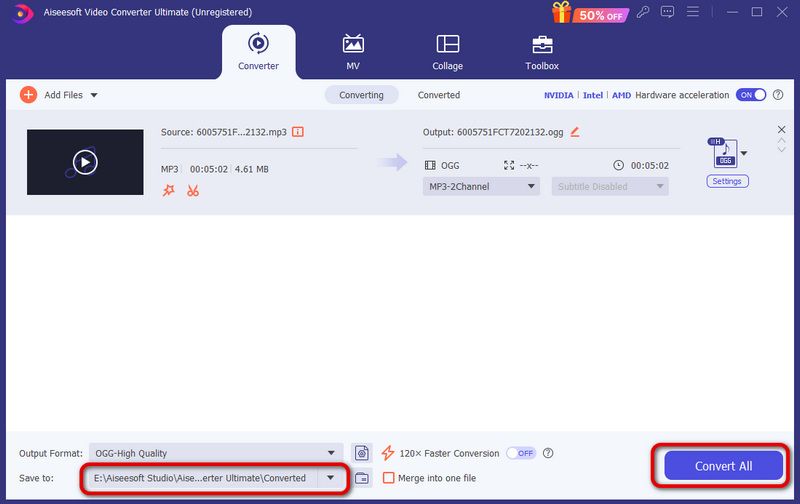The height and width of the screenshot is (504, 800).
Task: Click the Convert All button
Action: (723, 466)
